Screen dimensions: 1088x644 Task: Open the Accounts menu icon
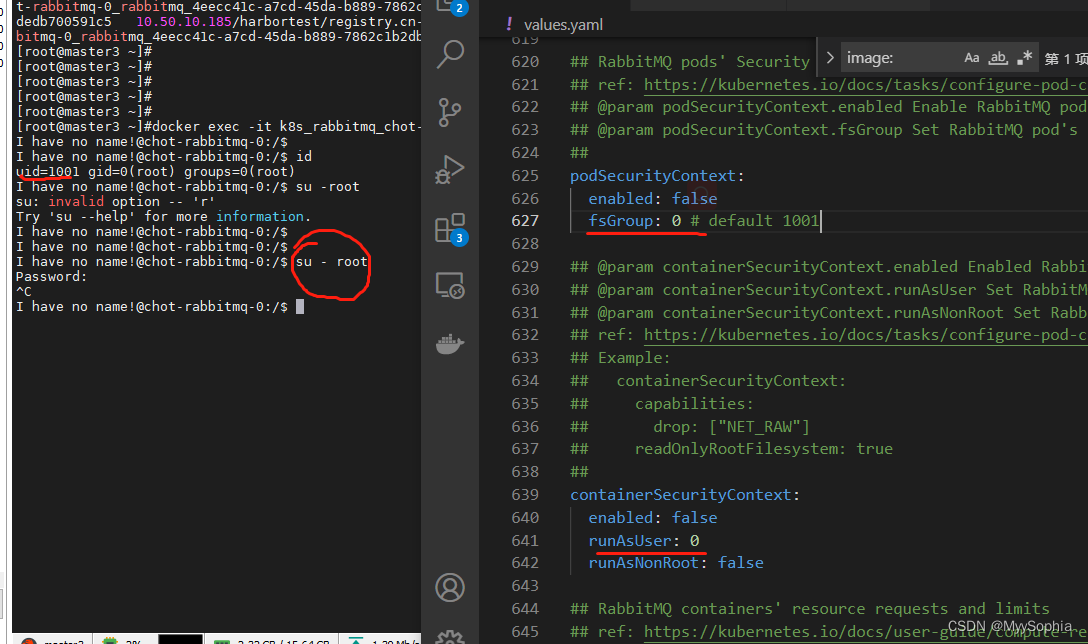[450, 588]
